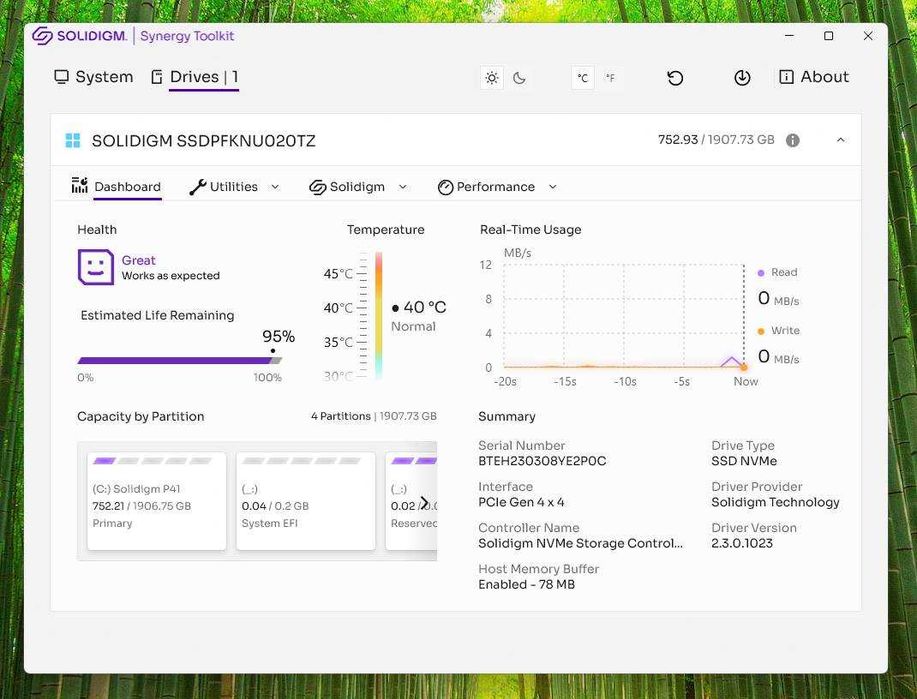The width and height of the screenshot is (917, 699).
Task: Click the temperature color gradient bar
Action: [x=379, y=316]
